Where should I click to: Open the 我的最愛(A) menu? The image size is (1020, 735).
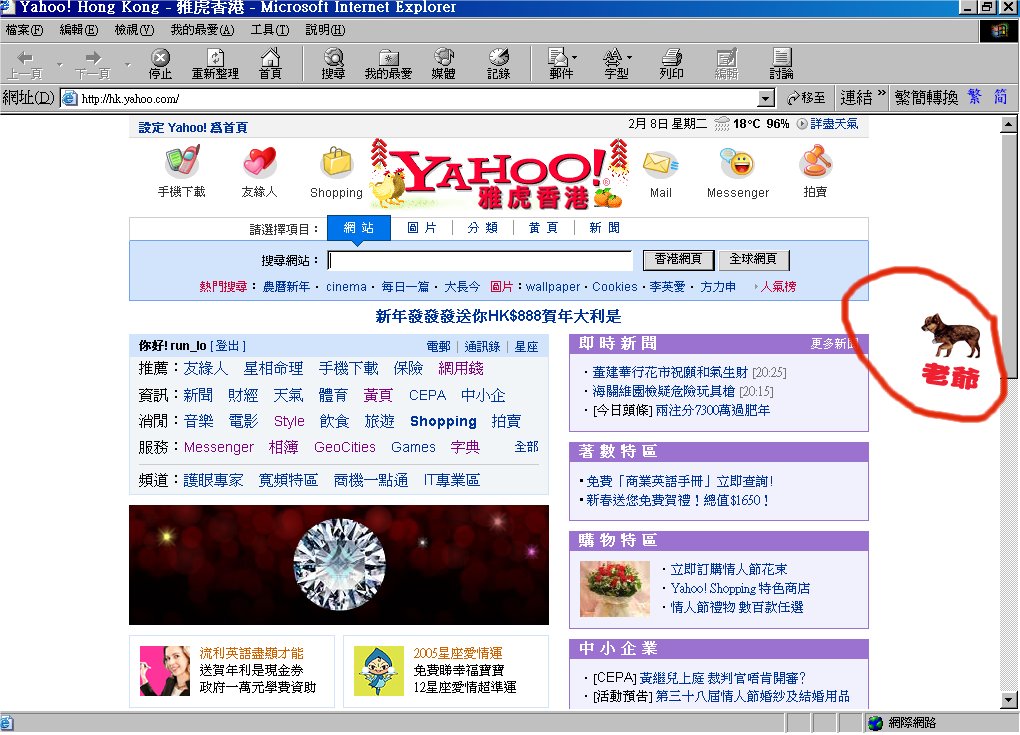pos(202,30)
